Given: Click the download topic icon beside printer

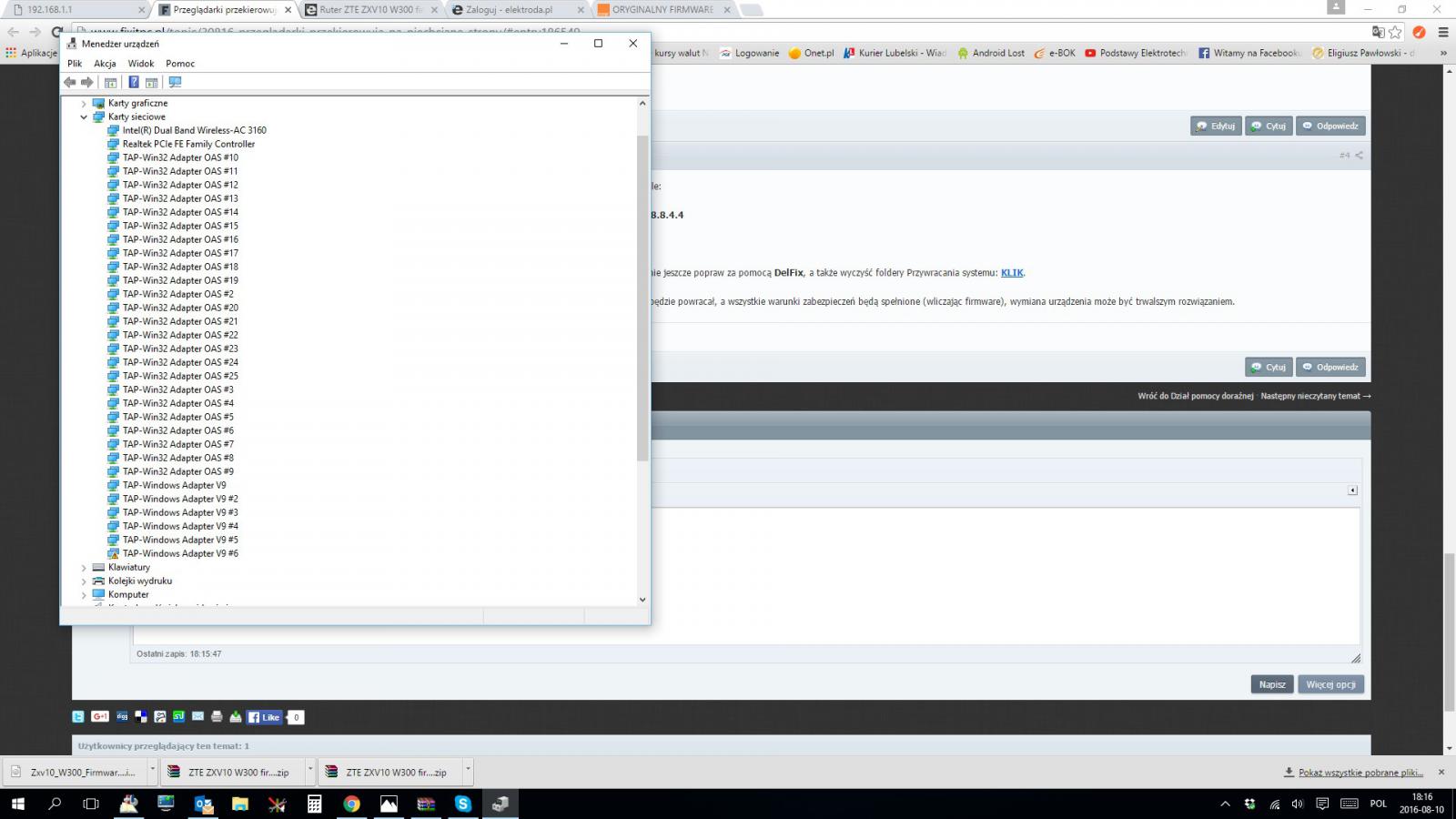Looking at the screenshot, I should coord(236,717).
